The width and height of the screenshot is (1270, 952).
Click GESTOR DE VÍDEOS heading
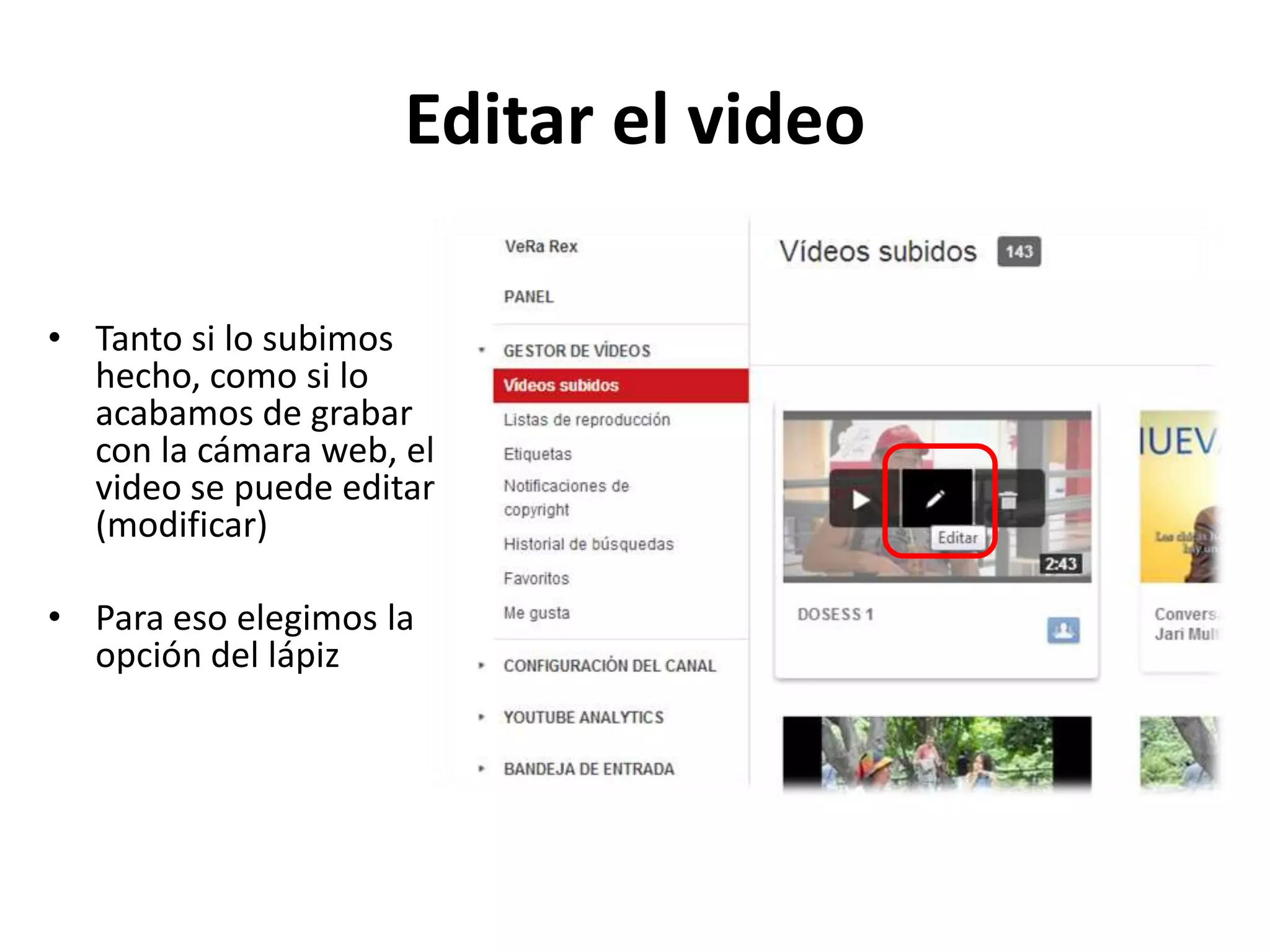coord(577,351)
